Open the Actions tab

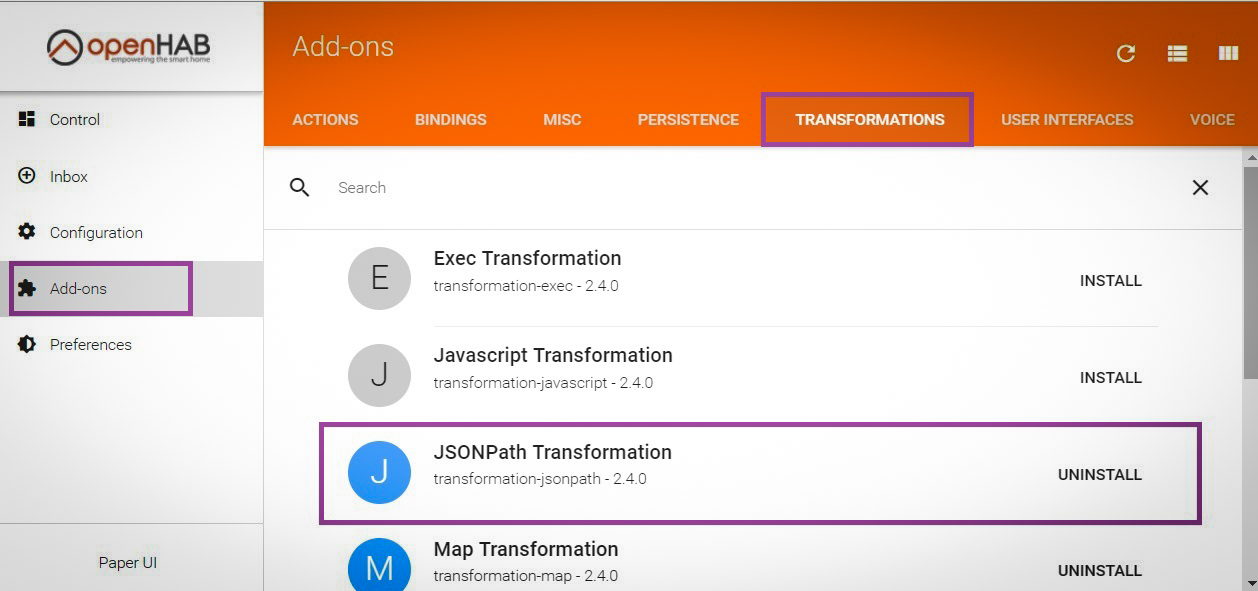pyautogui.click(x=325, y=119)
